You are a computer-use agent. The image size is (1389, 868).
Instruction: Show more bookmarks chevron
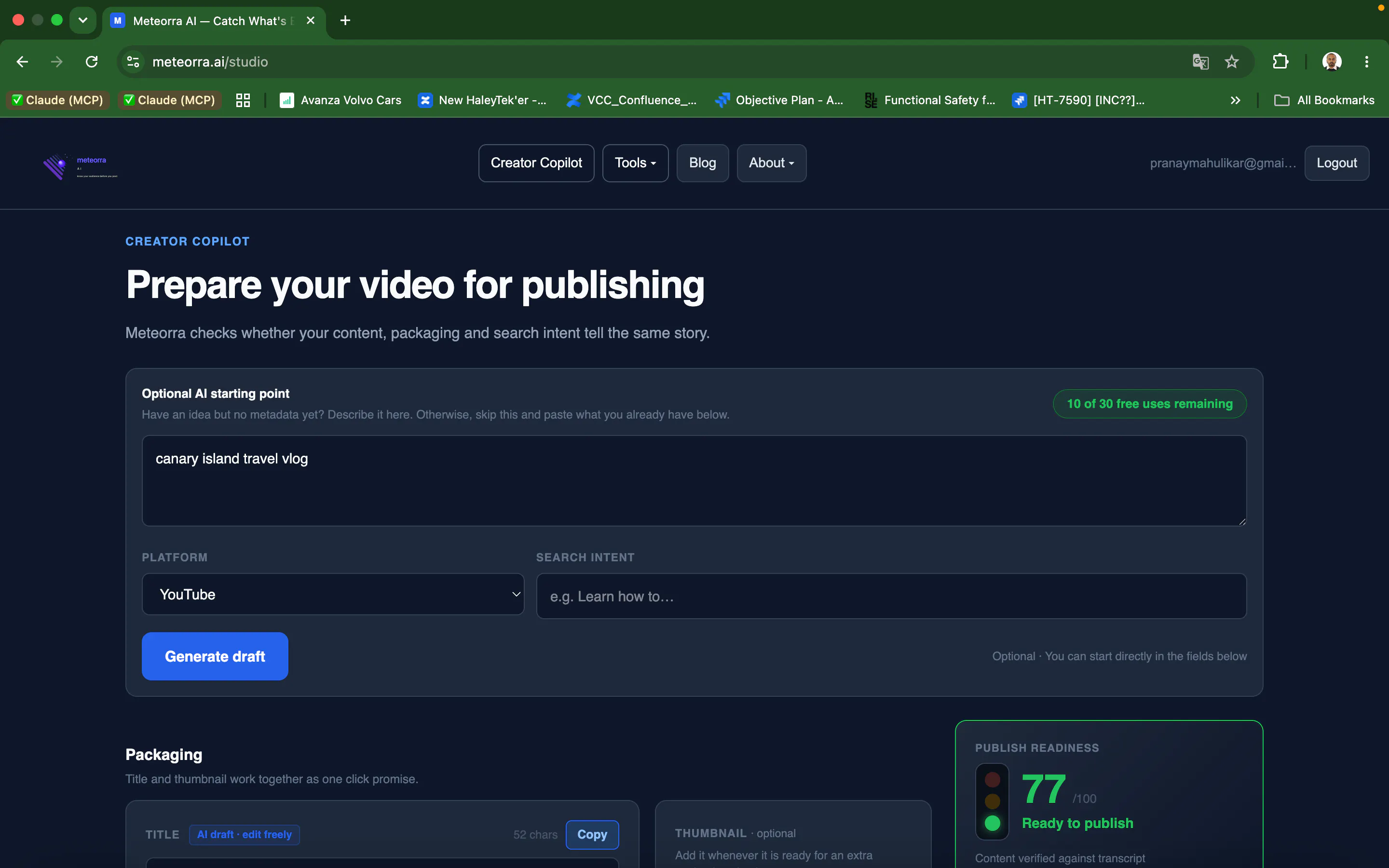coord(1235,100)
